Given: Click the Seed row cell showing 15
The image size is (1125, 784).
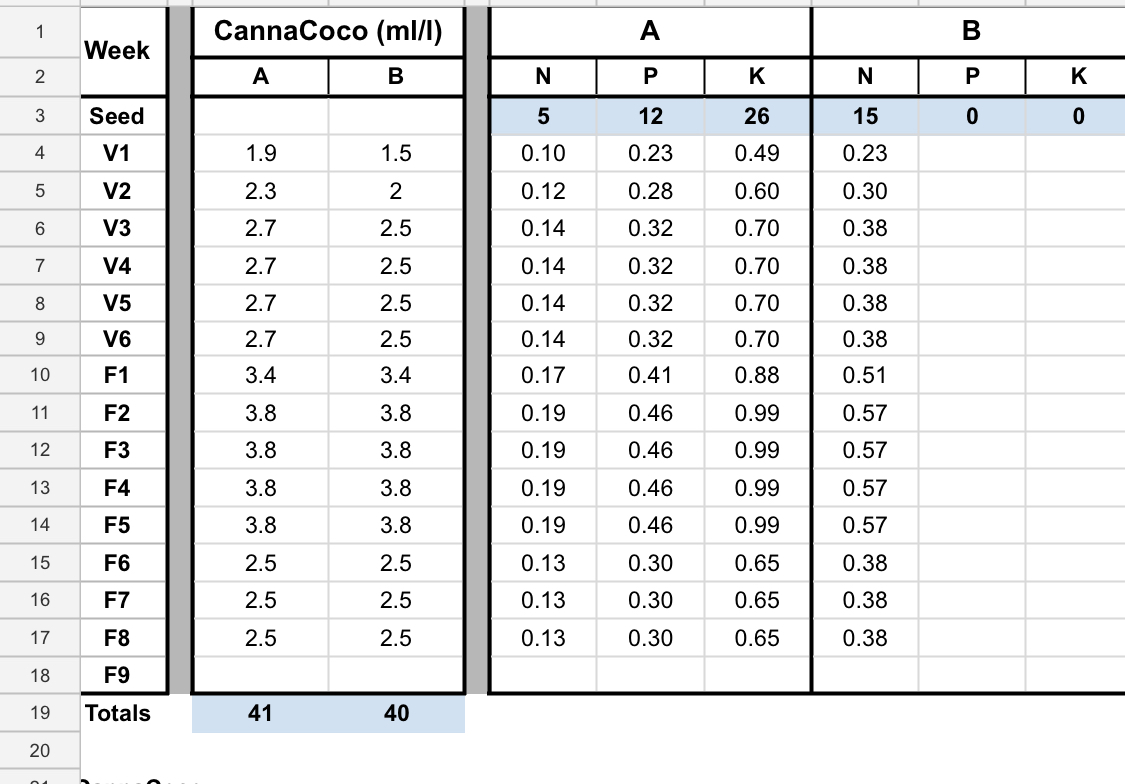Looking at the screenshot, I should (x=865, y=116).
